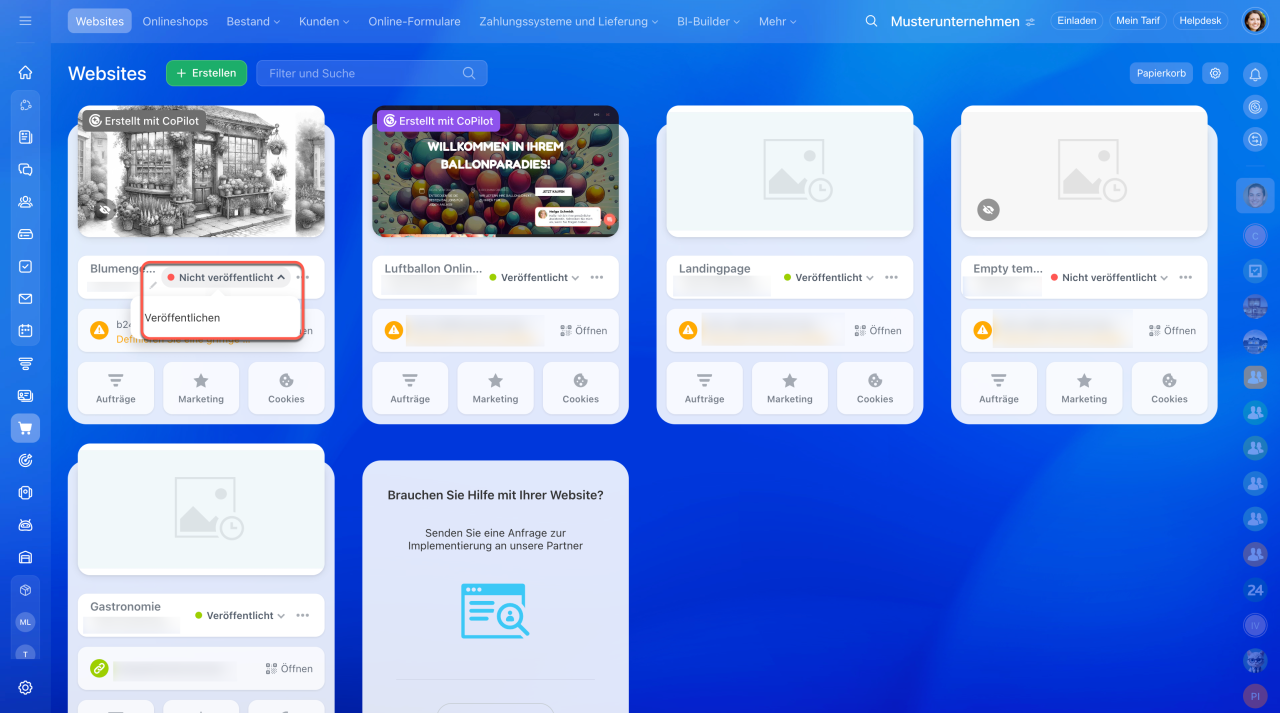1280x713 pixels.
Task: Toggle hidden-eye icon on Empty template thumbnail
Action: tap(988, 210)
